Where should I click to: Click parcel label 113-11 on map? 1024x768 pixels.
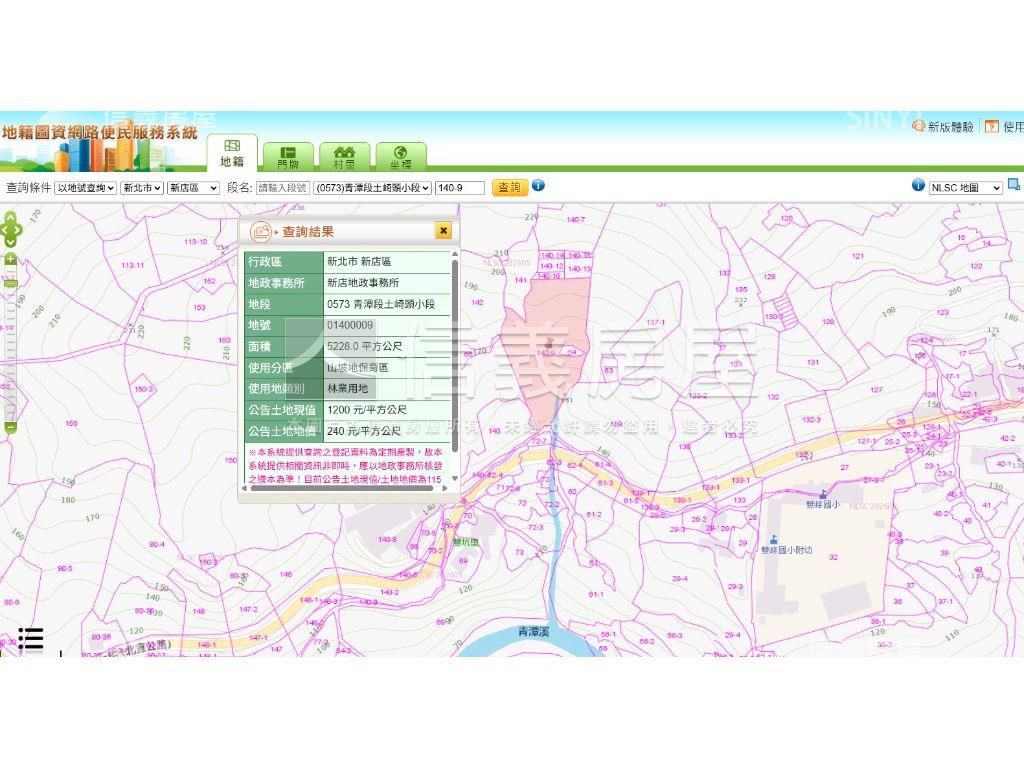click(133, 265)
